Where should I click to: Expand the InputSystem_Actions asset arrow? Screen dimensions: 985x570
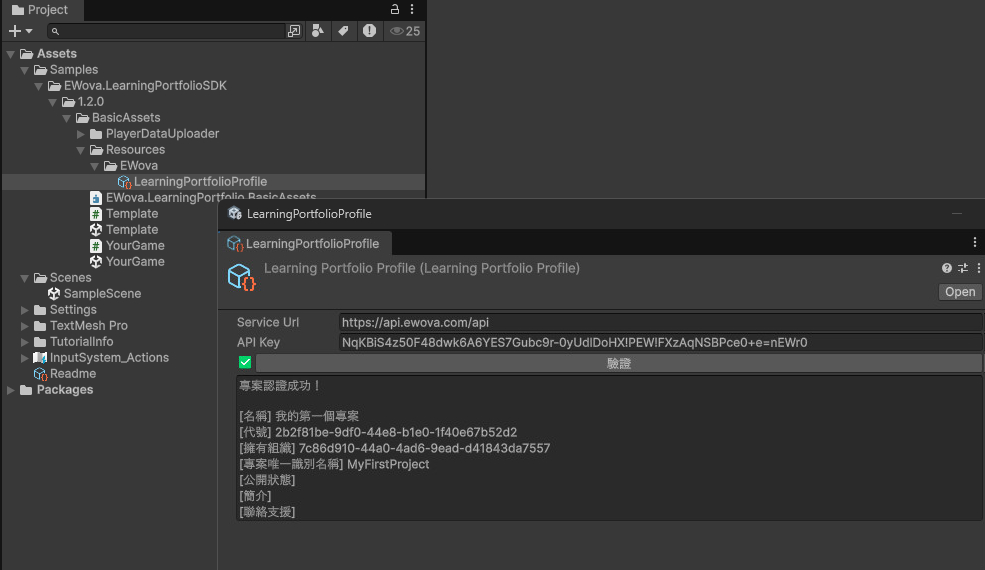[x=24, y=358]
